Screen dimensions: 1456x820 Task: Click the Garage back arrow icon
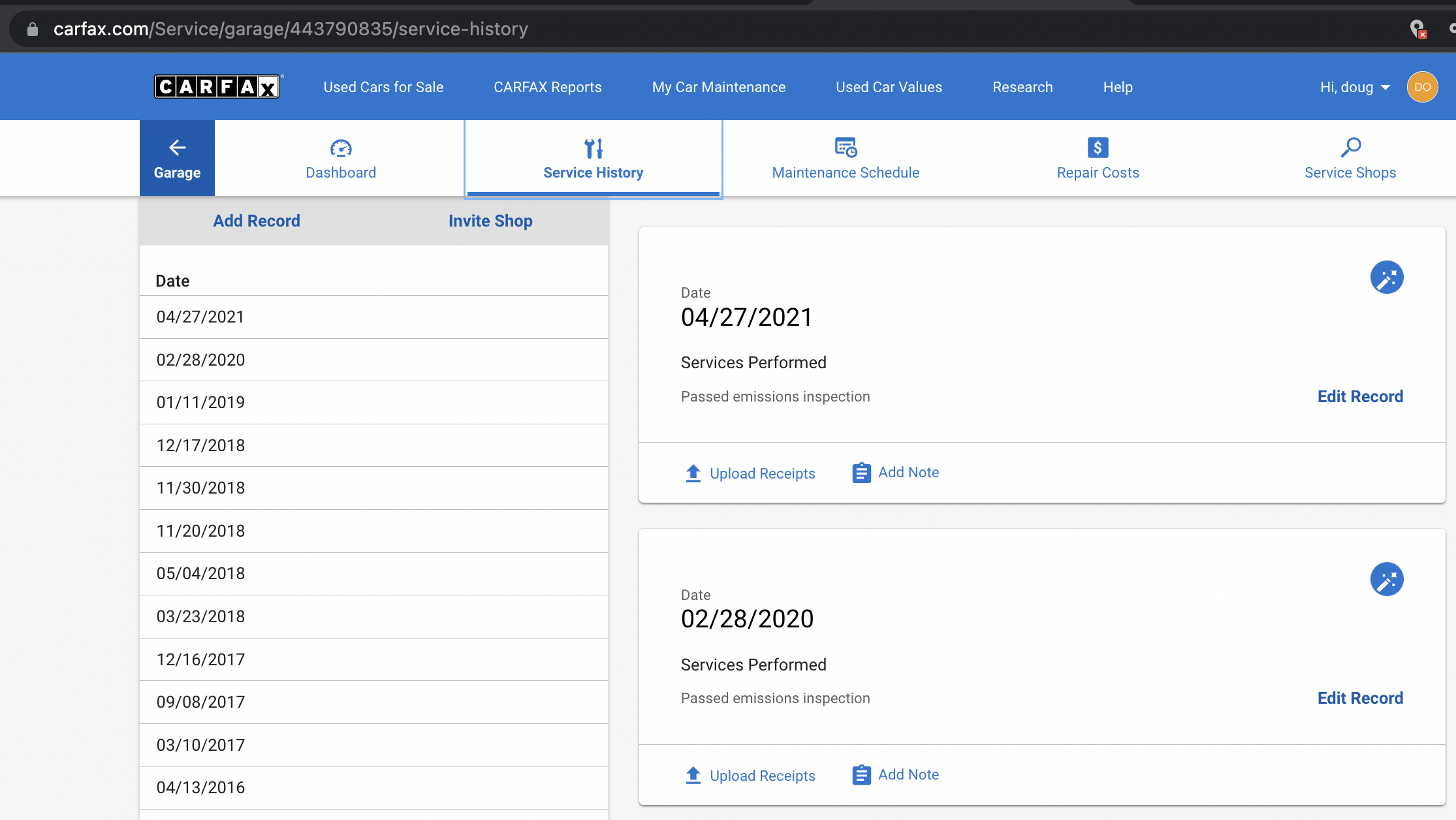(x=177, y=148)
